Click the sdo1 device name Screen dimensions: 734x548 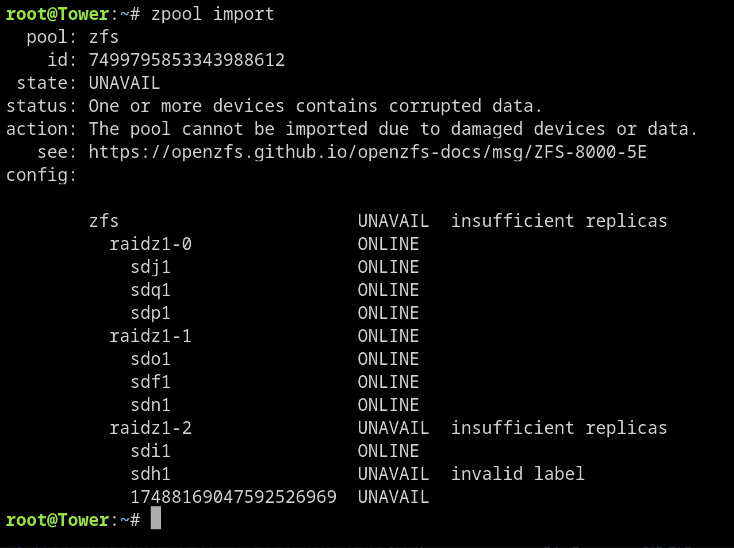pos(150,359)
